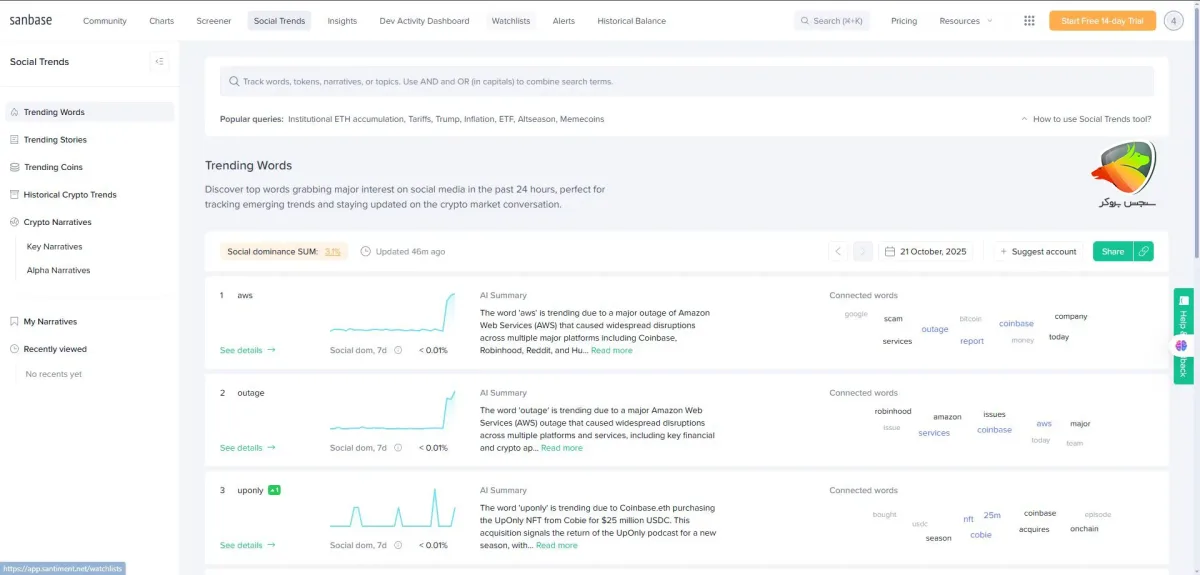
Task: Click See details for outage
Action: pyautogui.click(x=248, y=448)
